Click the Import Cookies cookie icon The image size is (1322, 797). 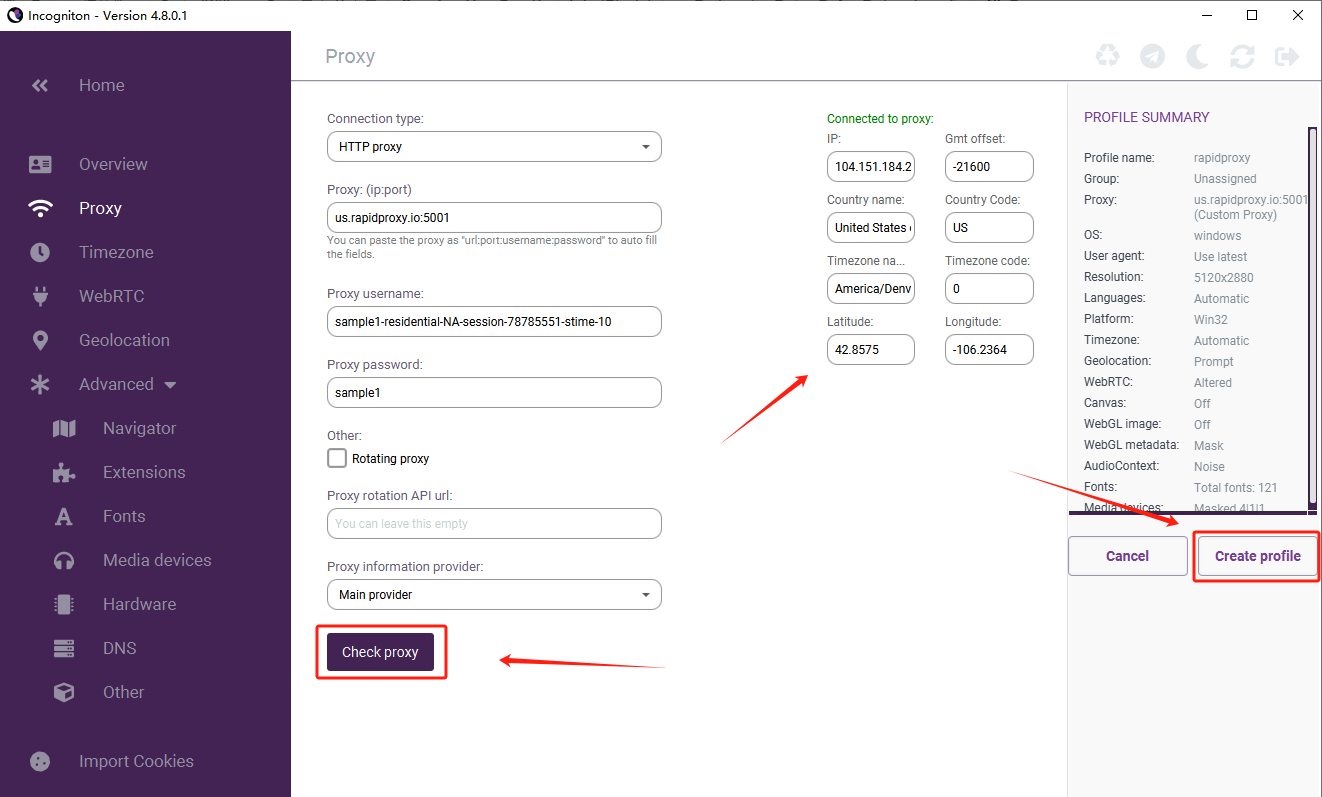[40, 761]
